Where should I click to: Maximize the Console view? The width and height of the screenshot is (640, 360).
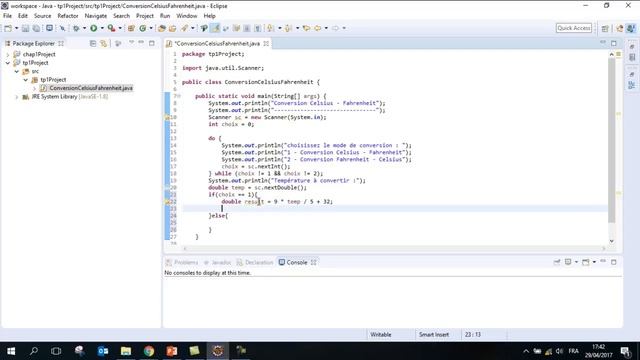613,262
